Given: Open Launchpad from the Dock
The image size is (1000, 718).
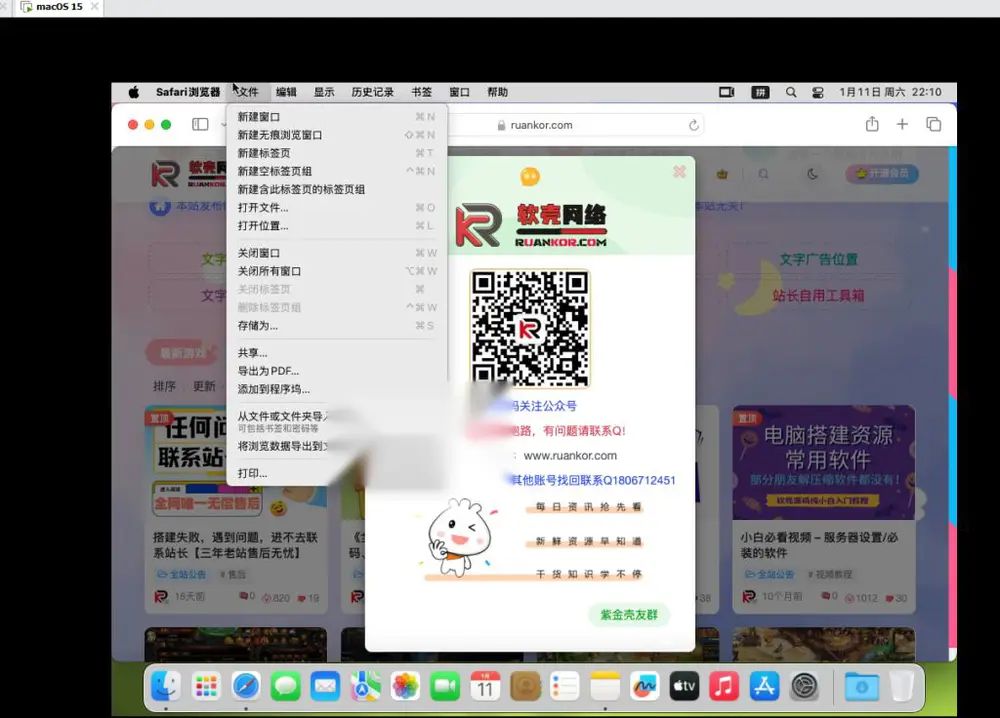Looking at the screenshot, I should point(205,687).
